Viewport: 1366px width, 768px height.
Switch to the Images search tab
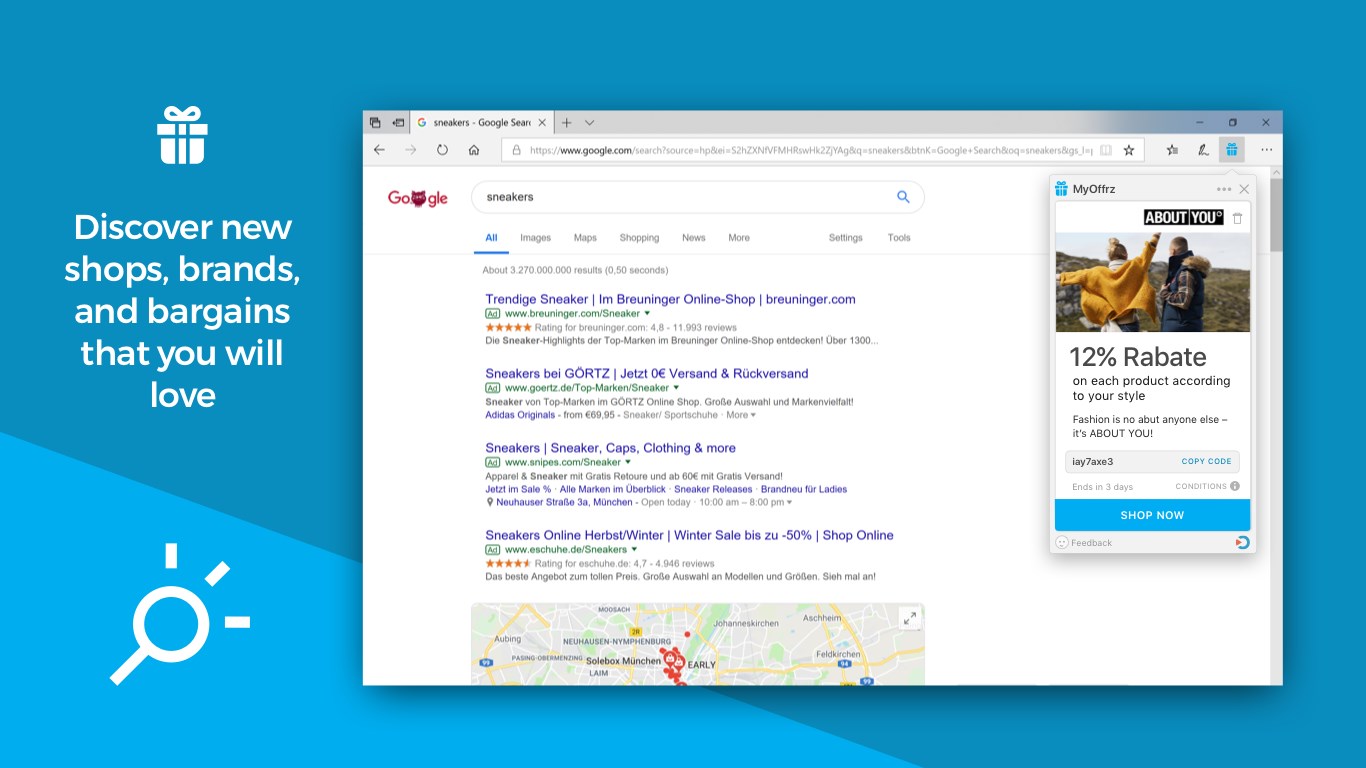pos(535,238)
